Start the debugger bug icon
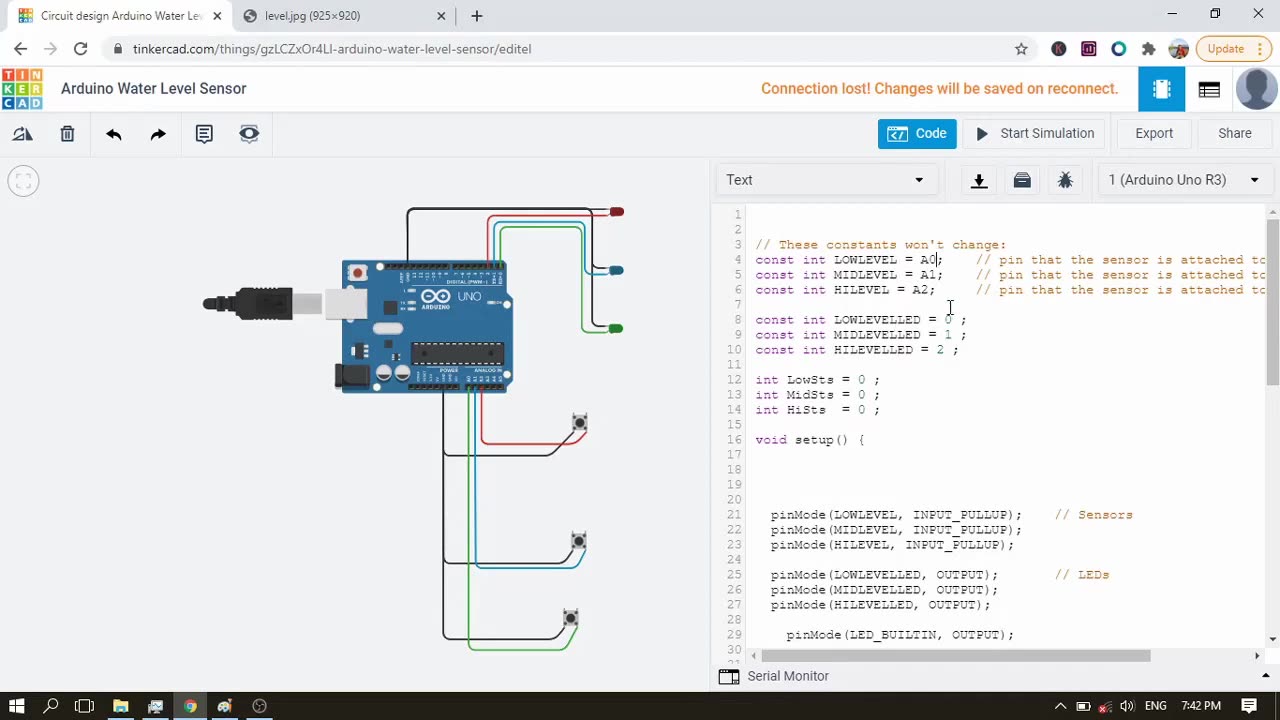 (x=1065, y=180)
